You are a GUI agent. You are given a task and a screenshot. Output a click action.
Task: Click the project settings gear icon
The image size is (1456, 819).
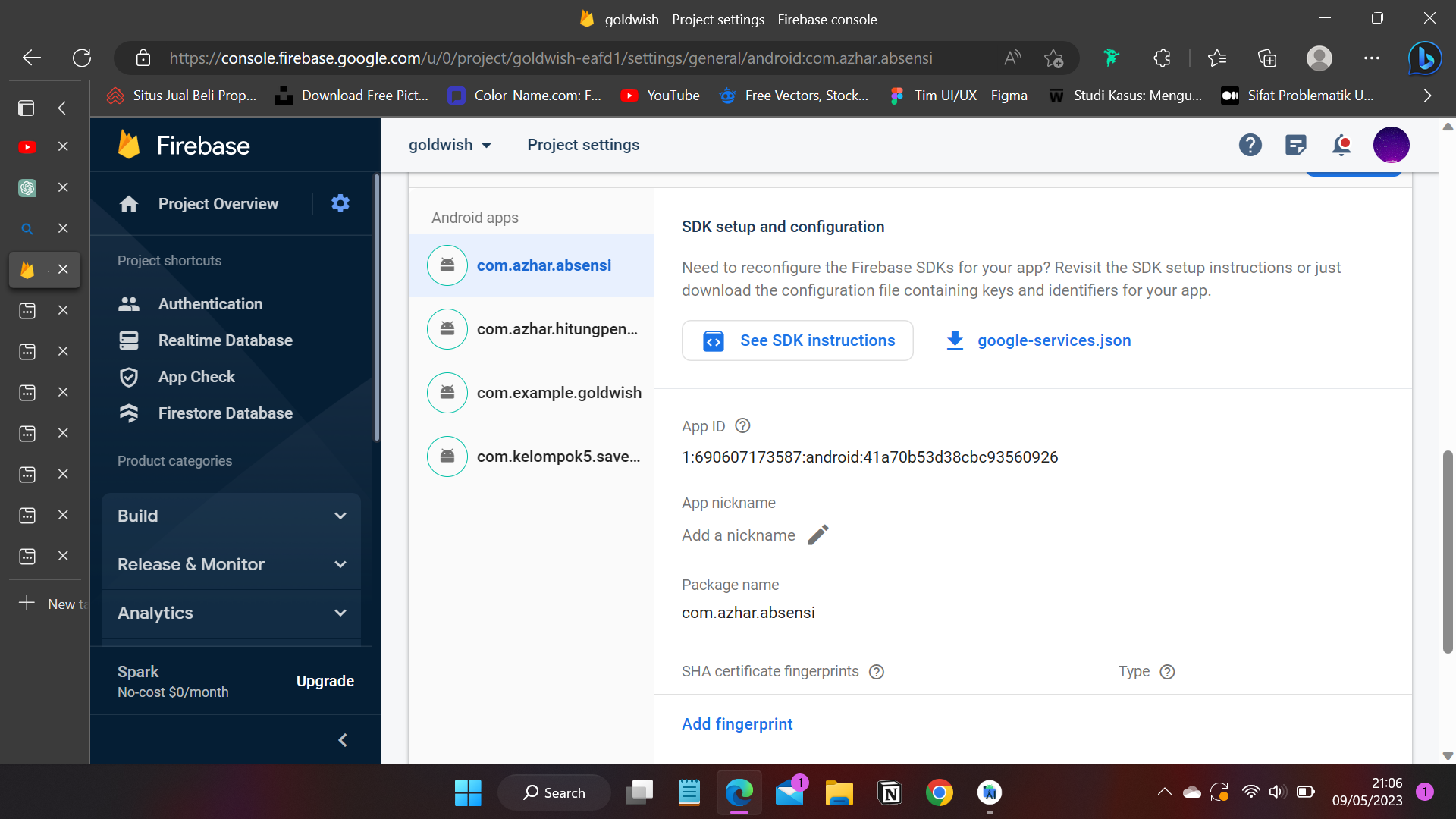pos(340,203)
